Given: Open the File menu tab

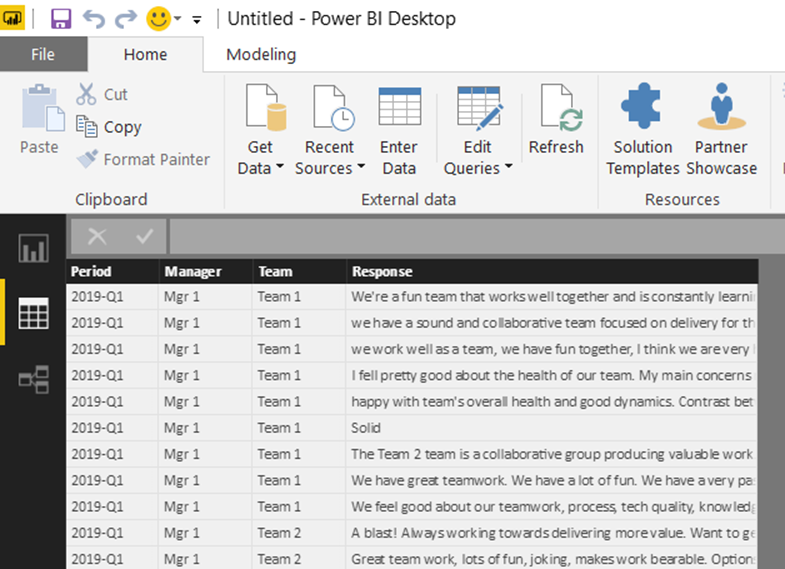Looking at the screenshot, I should point(43,54).
